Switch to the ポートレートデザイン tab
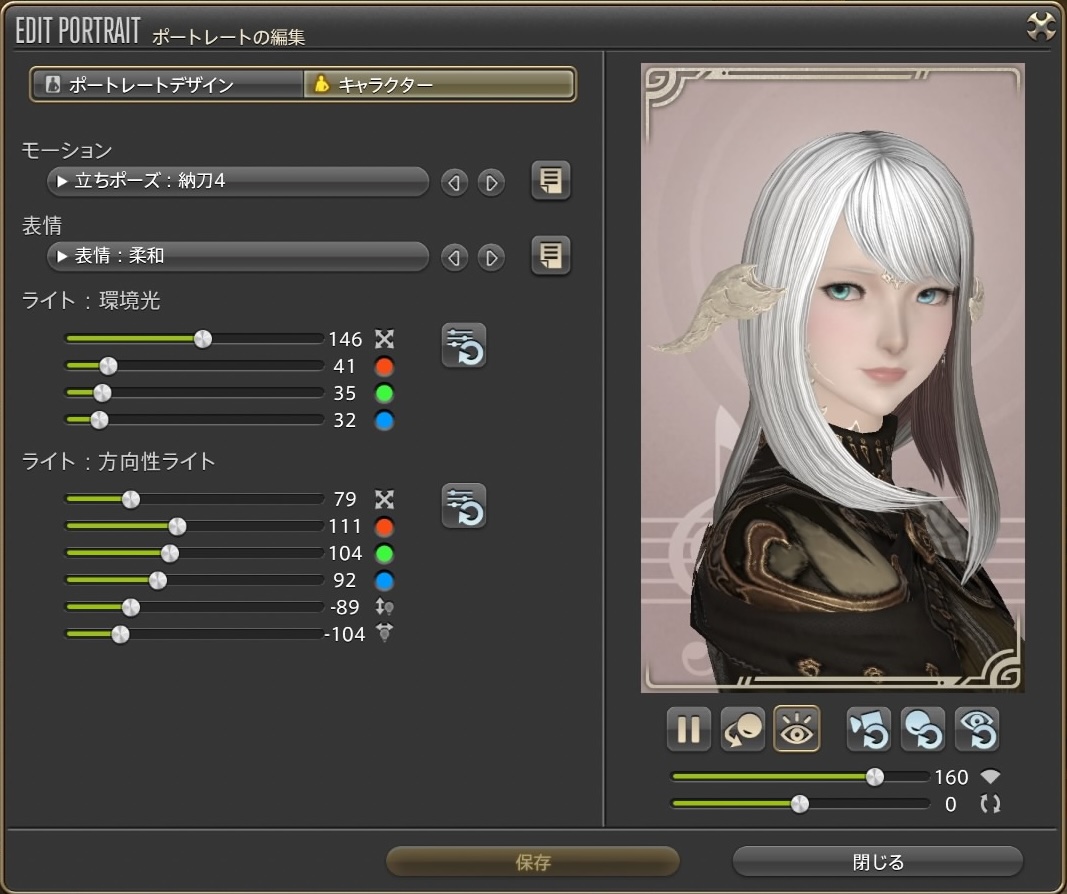Screen dimensions: 1067x894 pos(167,85)
